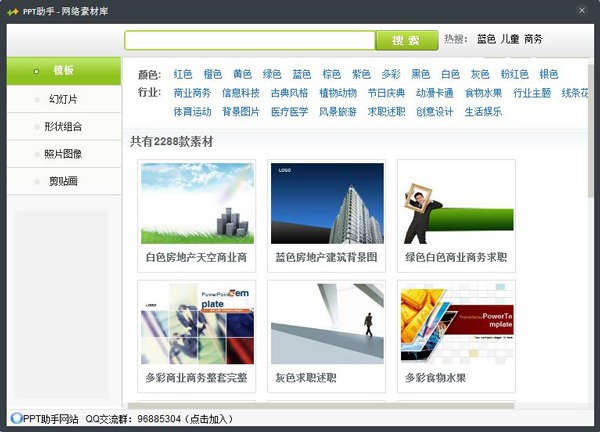This screenshot has width=600, height=432.
Task: Close the PPT助手 window
Action: pos(582,10)
